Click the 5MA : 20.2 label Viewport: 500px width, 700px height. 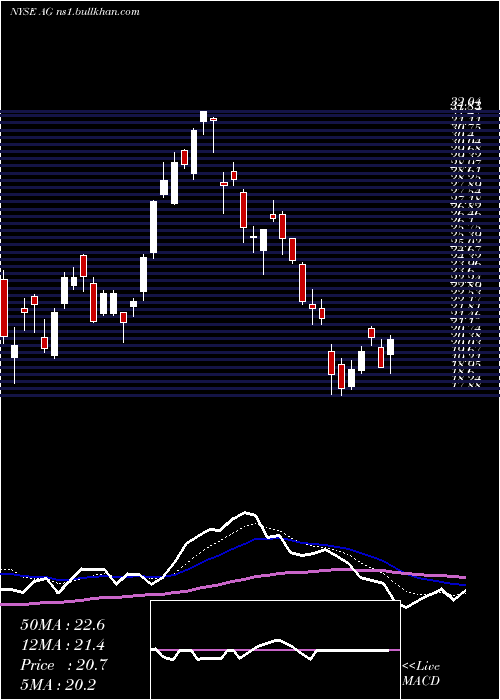coord(58,684)
